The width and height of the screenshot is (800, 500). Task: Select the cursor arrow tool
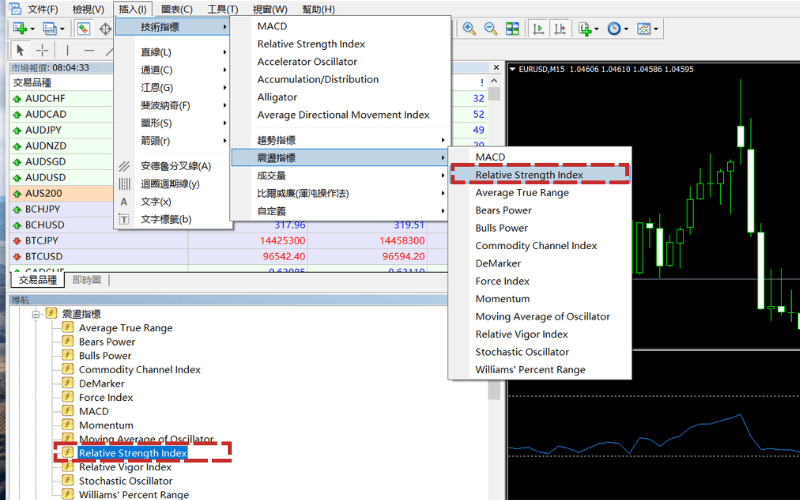click(x=21, y=50)
